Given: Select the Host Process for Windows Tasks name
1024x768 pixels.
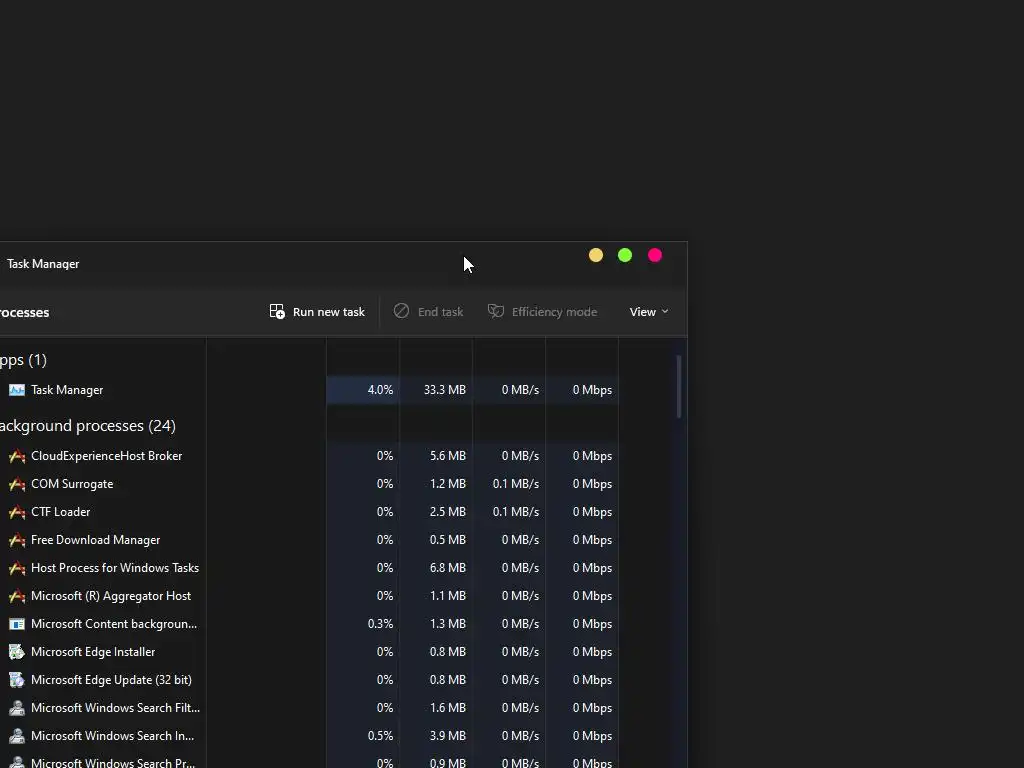Looking at the screenshot, I should coord(115,568).
